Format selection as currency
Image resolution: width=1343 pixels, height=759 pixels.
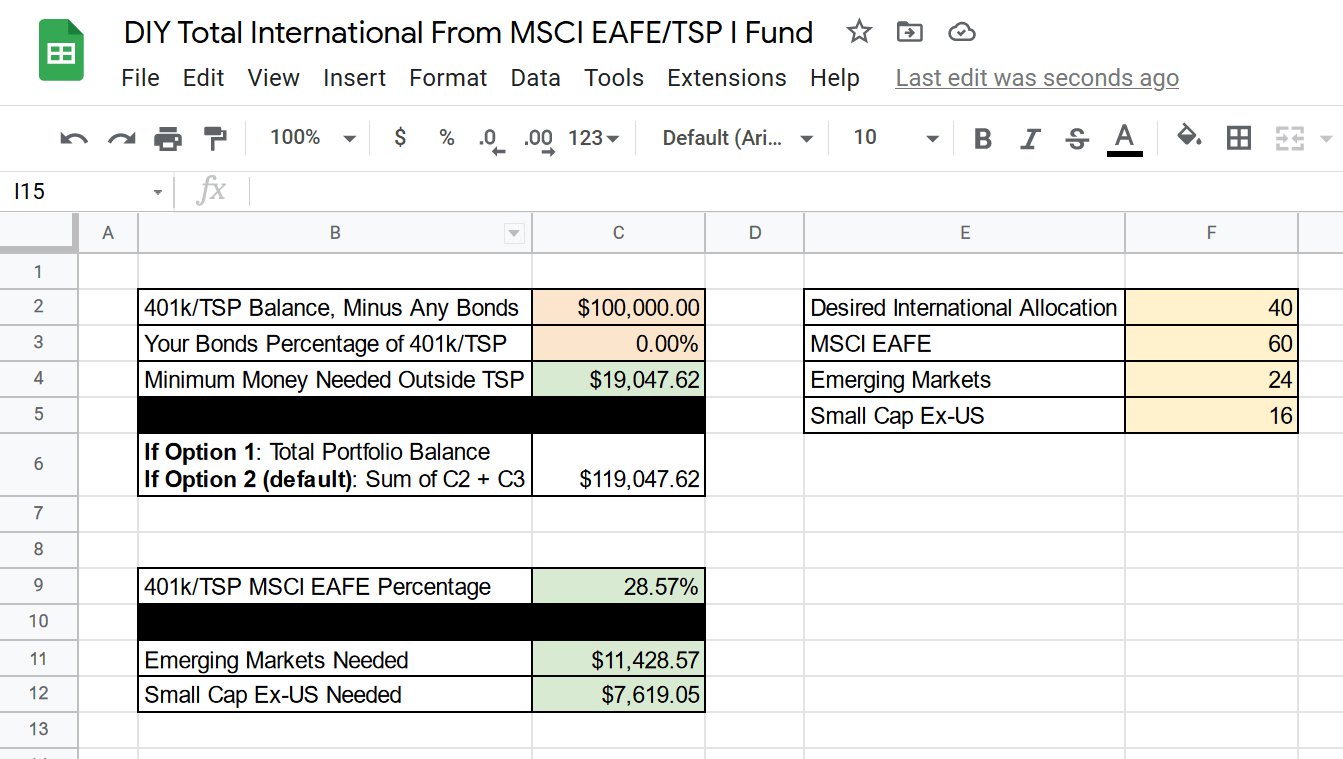pyautogui.click(x=400, y=137)
